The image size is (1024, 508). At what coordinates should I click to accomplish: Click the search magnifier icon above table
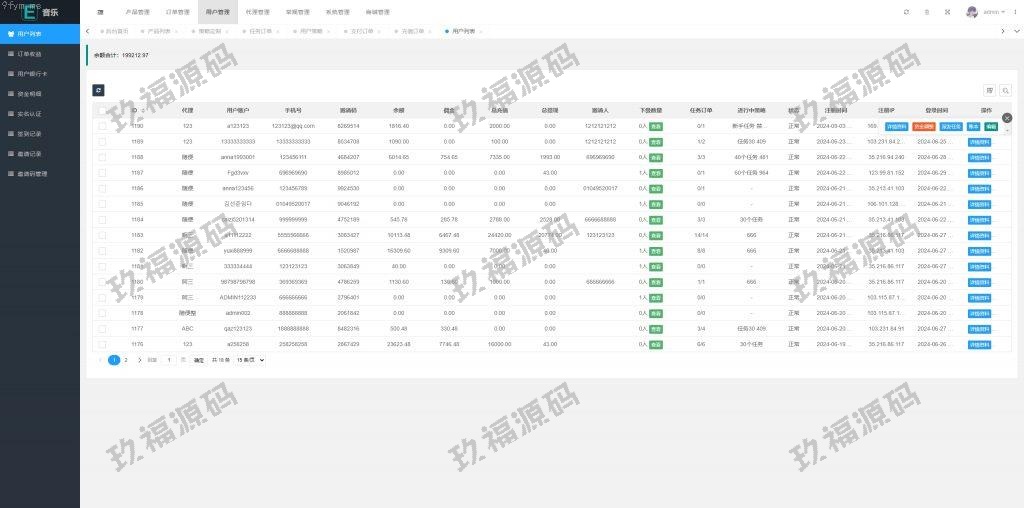coord(1005,90)
